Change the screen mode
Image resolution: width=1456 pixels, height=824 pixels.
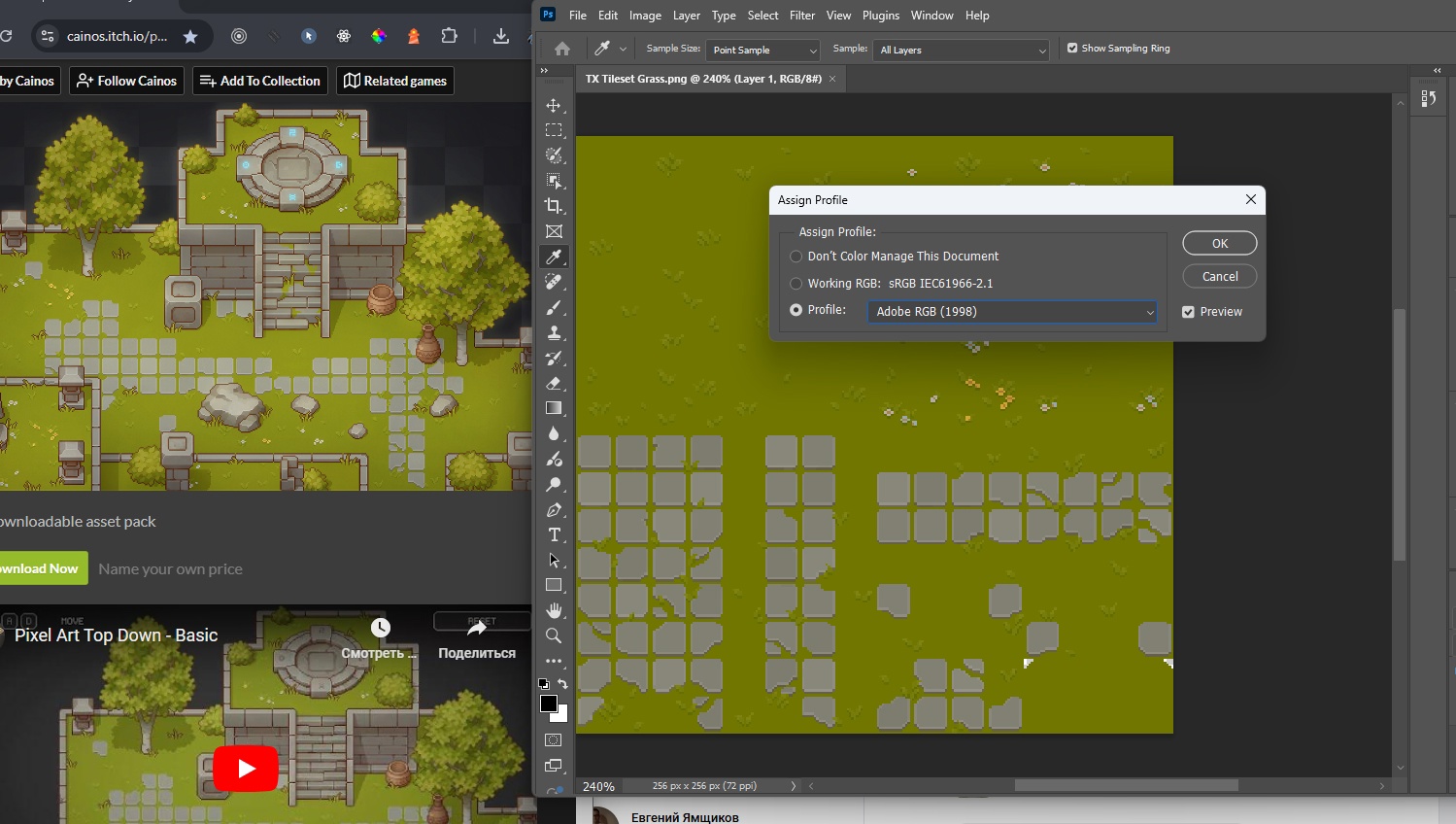click(x=554, y=766)
